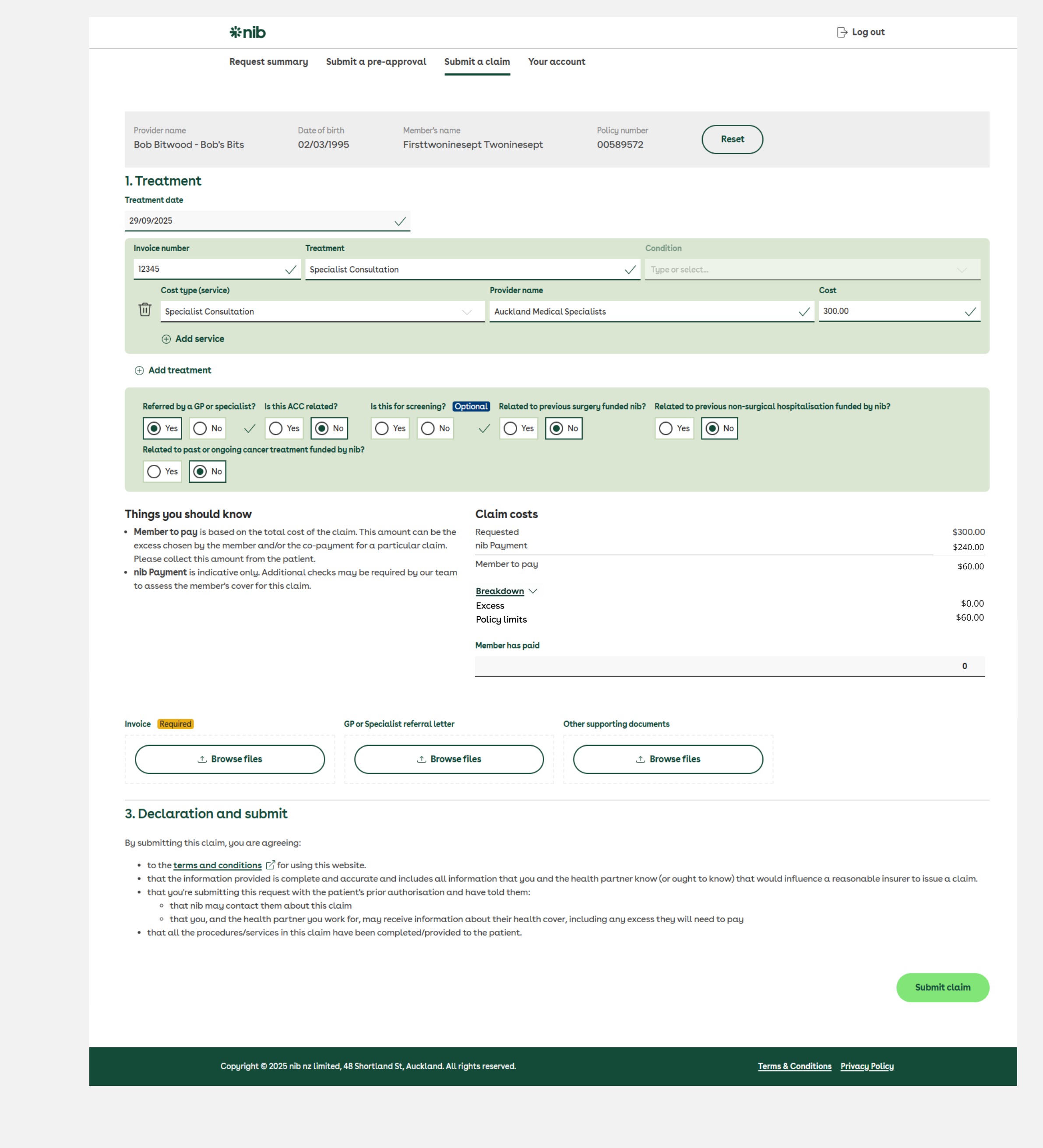Image resolution: width=1043 pixels, height=1148 pixels.
Task: Open the Submit a pre-approval tab
Action: pyautogui.click(x=375, y=62)
